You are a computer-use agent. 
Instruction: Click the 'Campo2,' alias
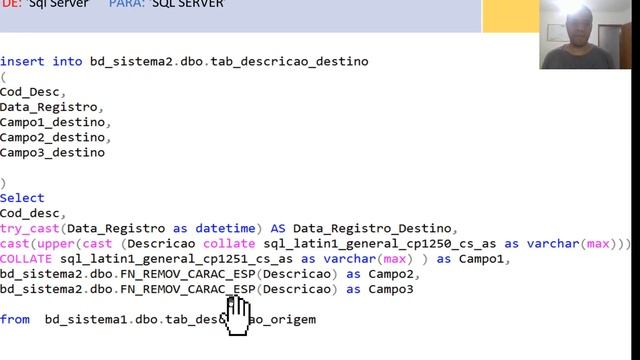tap(394, 274)
